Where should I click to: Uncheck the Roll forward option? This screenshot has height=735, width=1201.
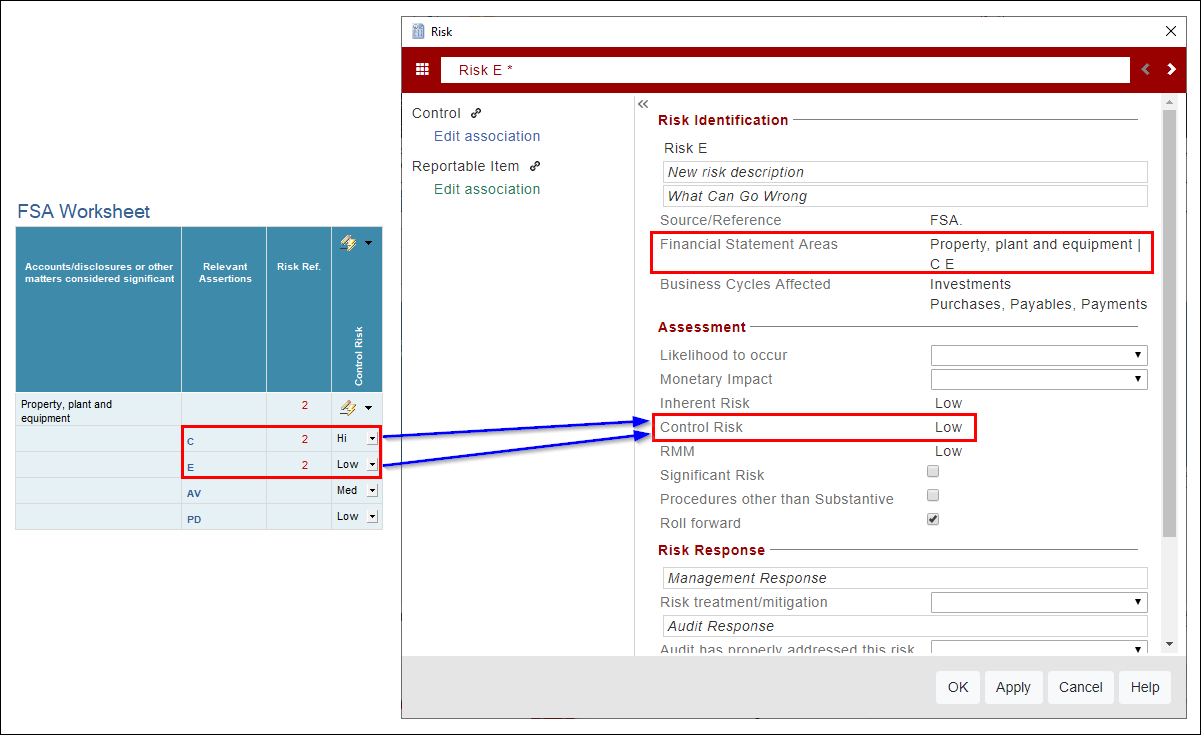[x=933, y=519]
